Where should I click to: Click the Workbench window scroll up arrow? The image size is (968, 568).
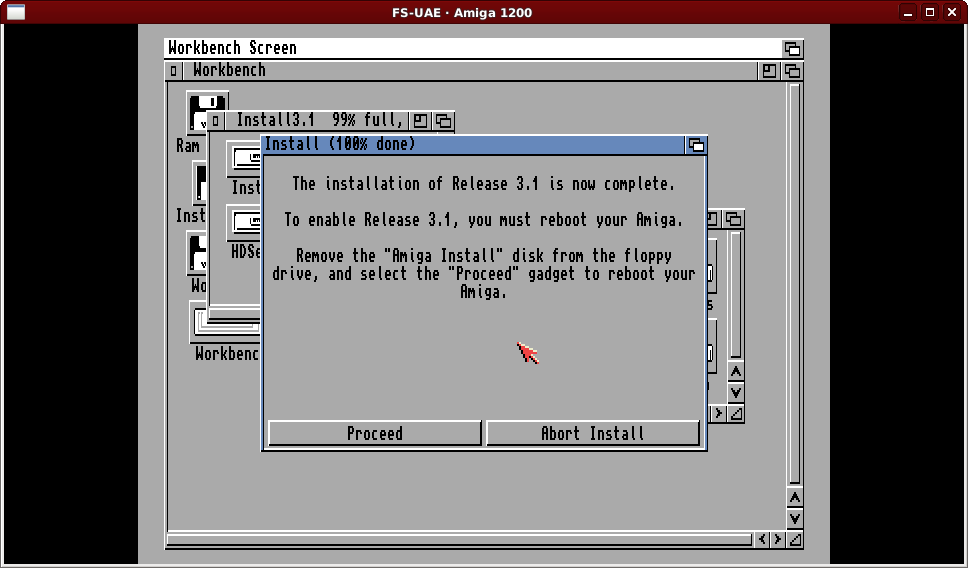[x=795, y=498]
